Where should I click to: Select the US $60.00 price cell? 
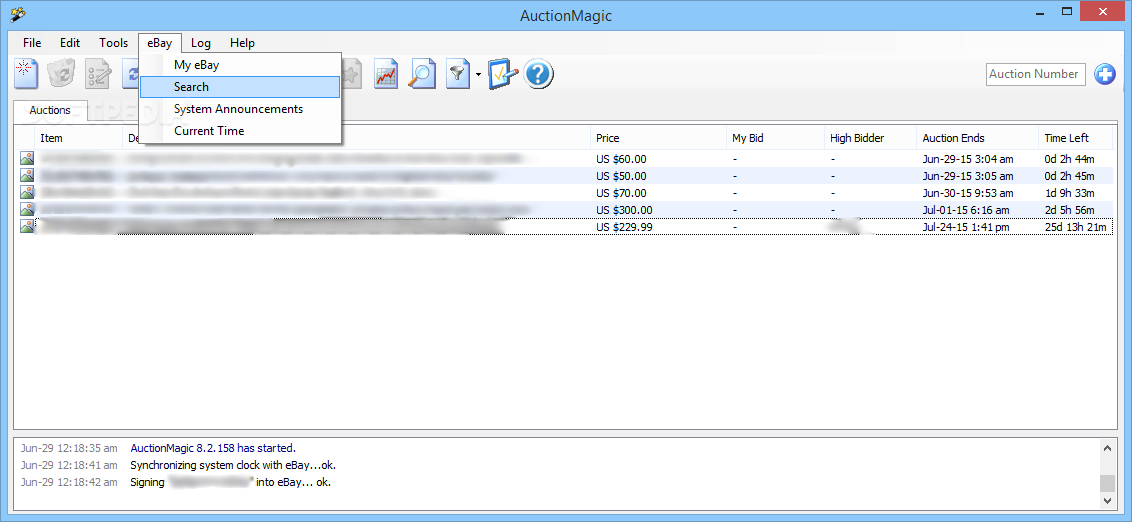621,159
